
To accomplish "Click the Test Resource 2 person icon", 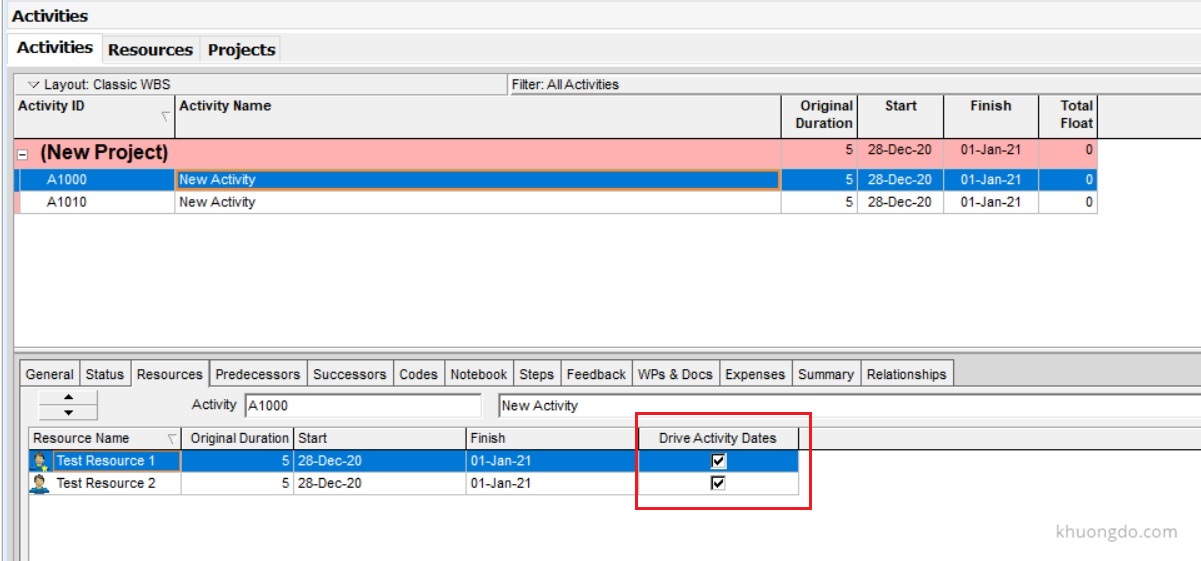I will pos(40,484).
